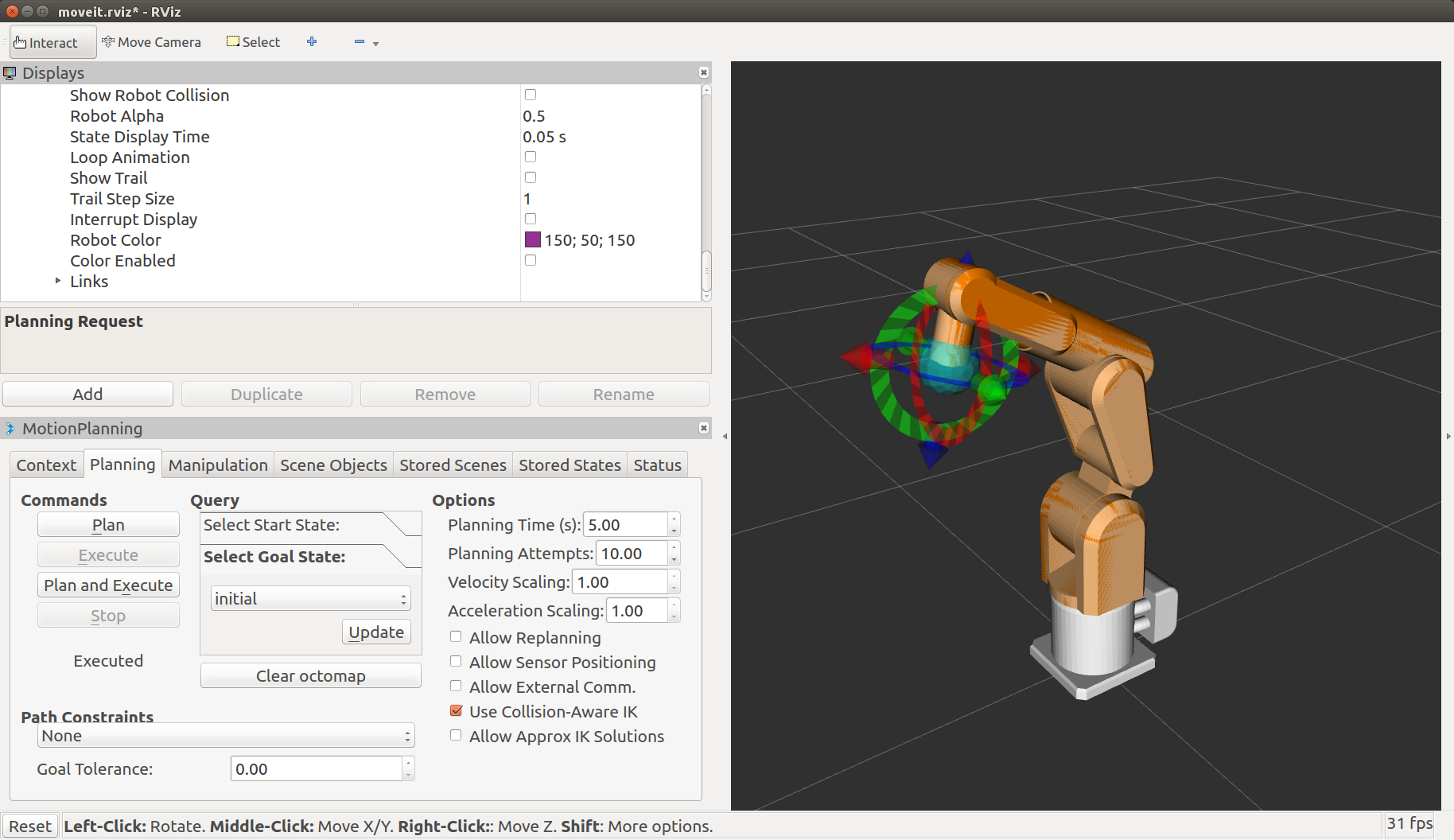This screenshot has height=840, width=1454.
Task: Click the Trail Step Size value
Action: click(527, 199)
